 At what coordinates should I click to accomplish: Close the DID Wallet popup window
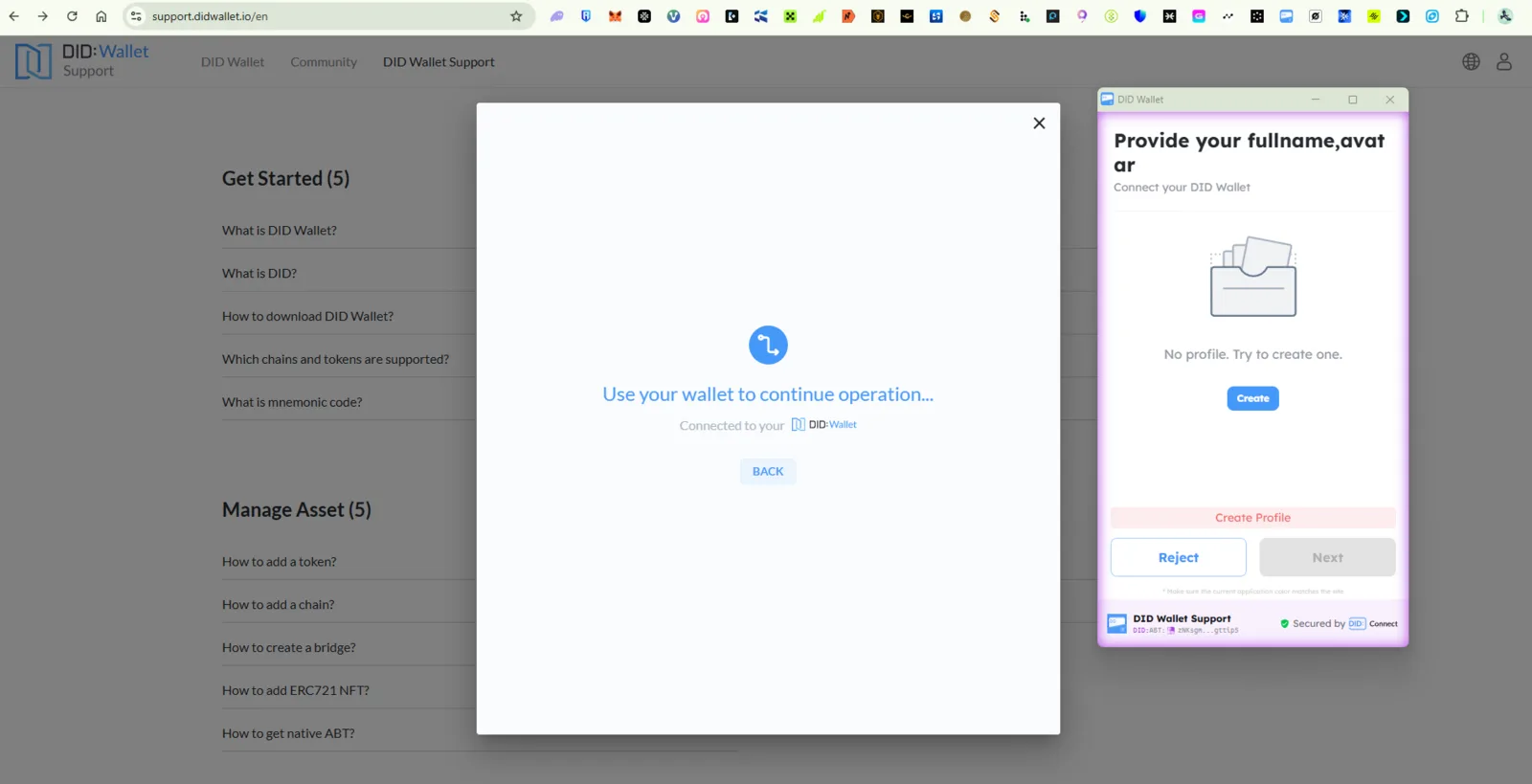point(1390,100)
